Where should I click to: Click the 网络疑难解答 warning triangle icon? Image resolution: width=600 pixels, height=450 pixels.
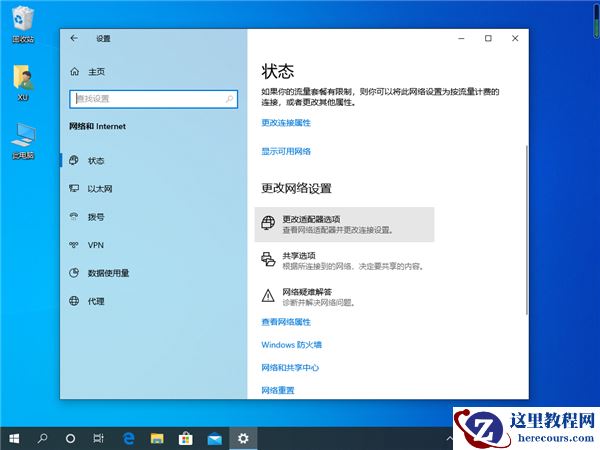coord(268,295)
